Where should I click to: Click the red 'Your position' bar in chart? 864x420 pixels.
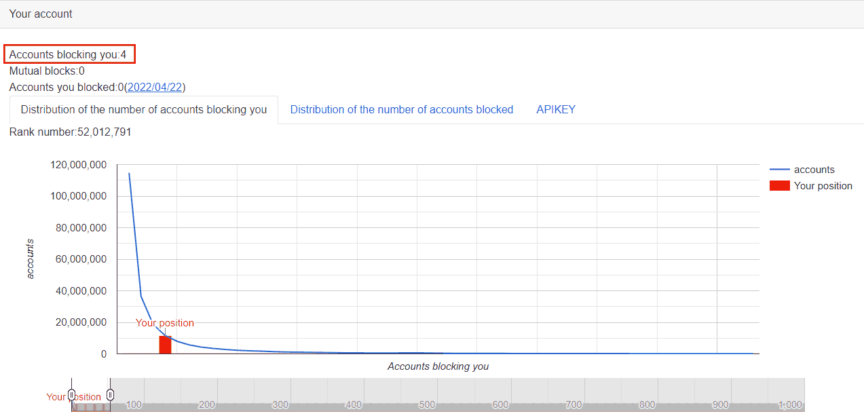(165, 344)
